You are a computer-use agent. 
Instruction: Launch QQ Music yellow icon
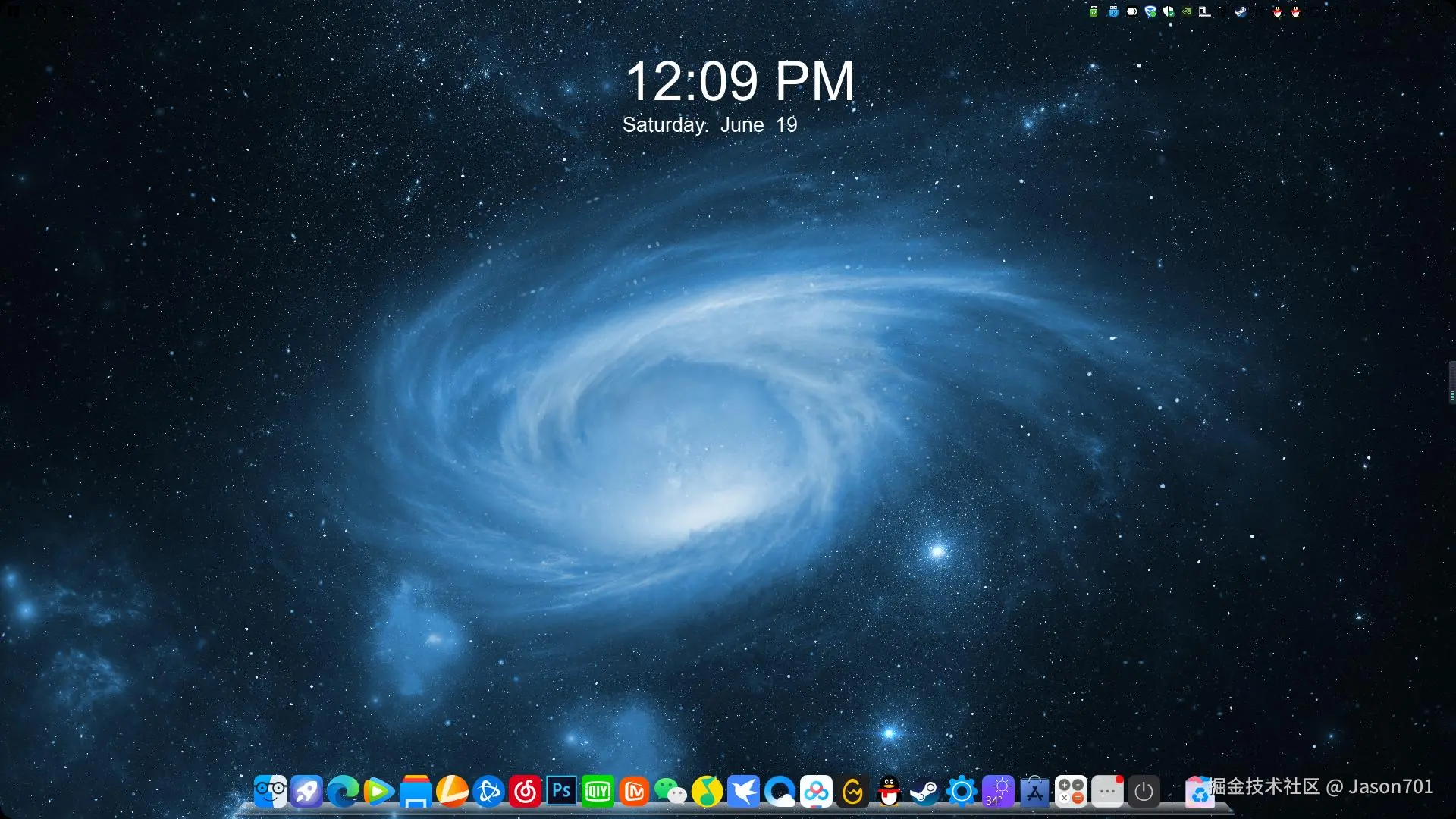(707, 792)
